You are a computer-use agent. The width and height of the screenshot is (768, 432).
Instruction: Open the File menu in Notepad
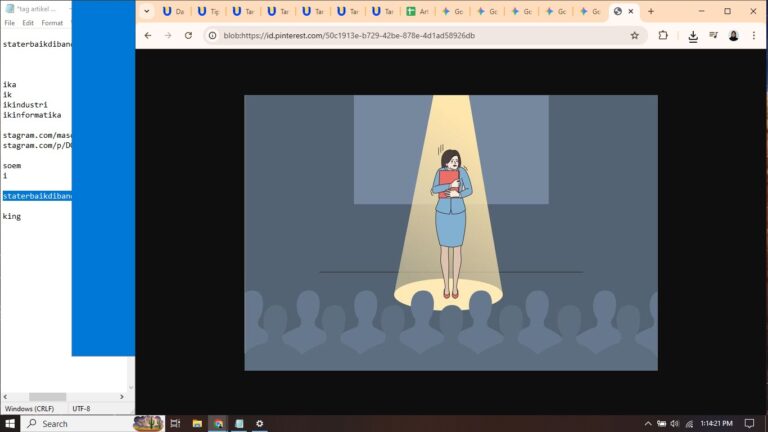10,23
